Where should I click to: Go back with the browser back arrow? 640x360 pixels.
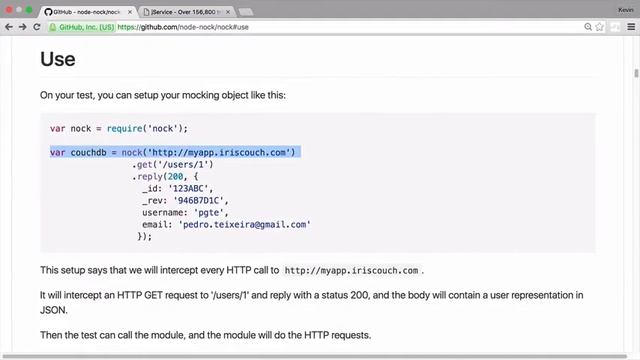pos(9,27)
